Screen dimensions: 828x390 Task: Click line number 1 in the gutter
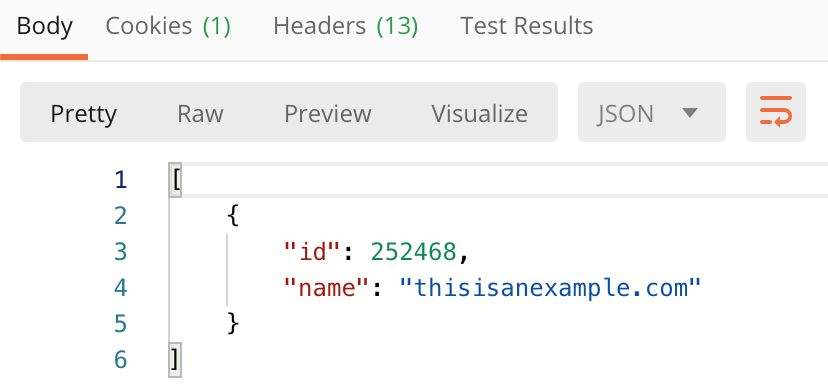tap(121, 180)
